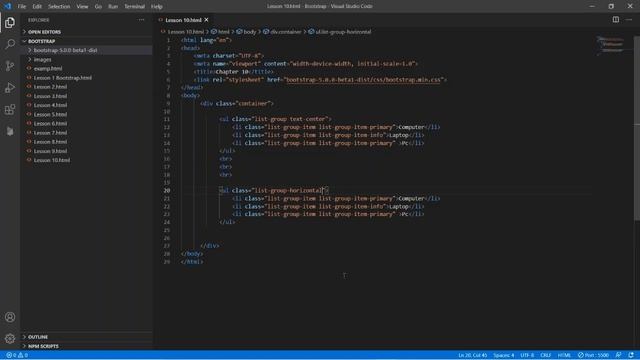Open the Terminal menu

pos(135,7)
